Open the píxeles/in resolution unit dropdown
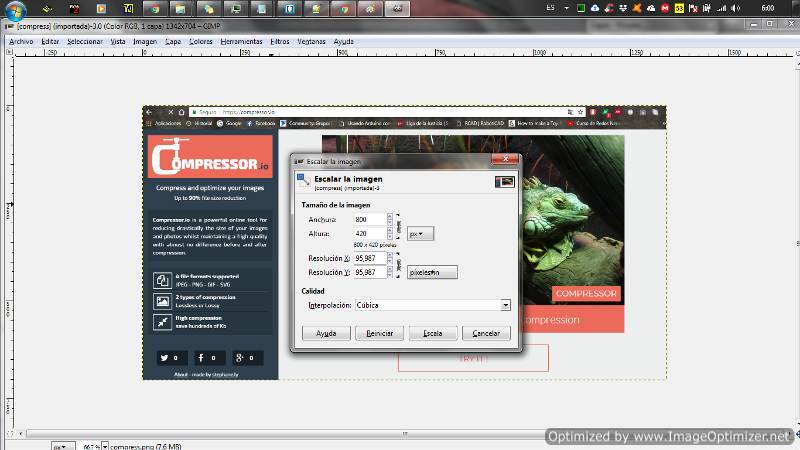The image size is (800, 450). click(432, 272)
